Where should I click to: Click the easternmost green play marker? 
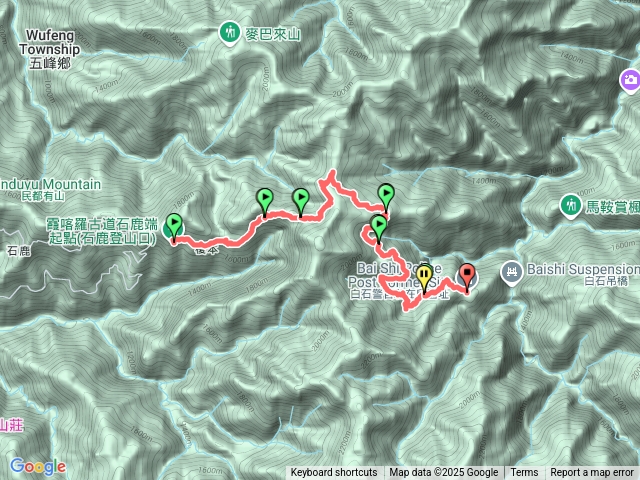pos(386,194)
